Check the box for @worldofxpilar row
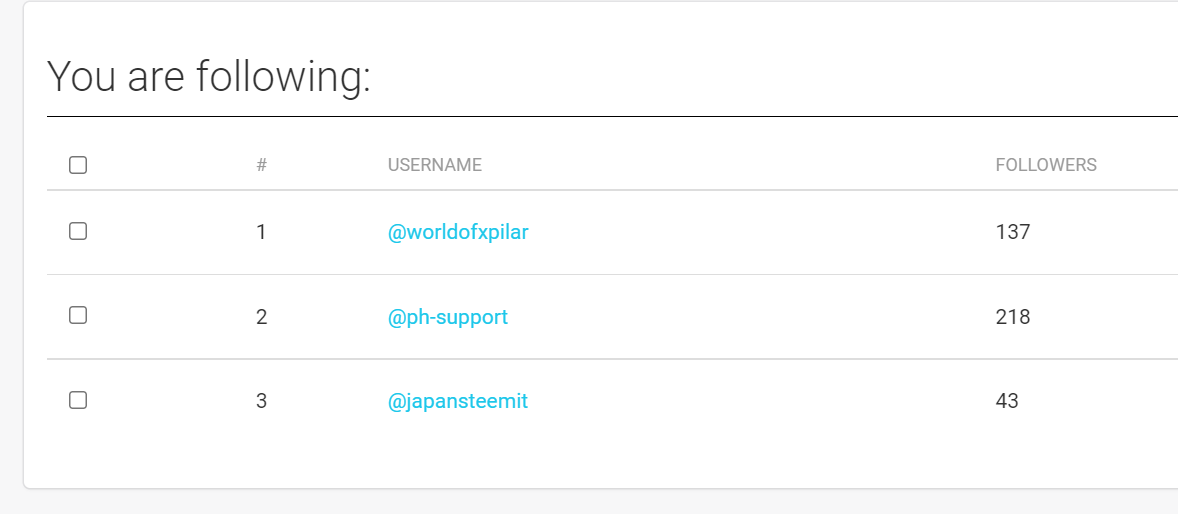Screen dimensions: 1178x514 point(78,231)
